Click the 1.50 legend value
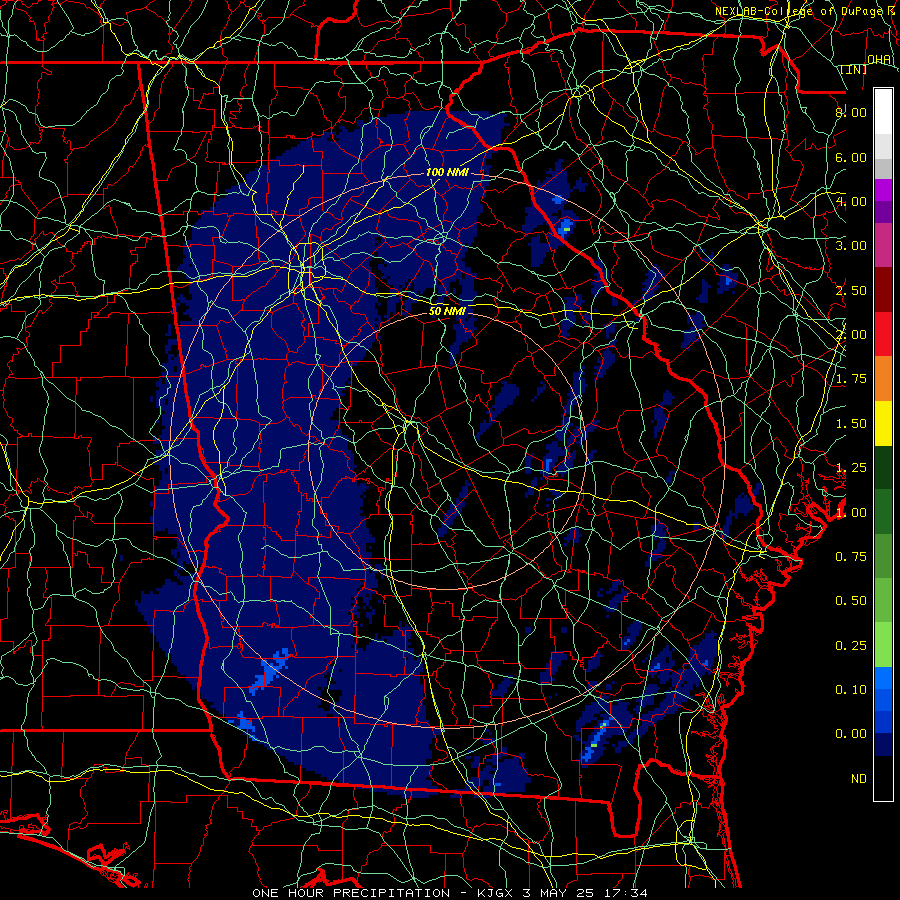The image size is (900, 900). tap(851, 424)
